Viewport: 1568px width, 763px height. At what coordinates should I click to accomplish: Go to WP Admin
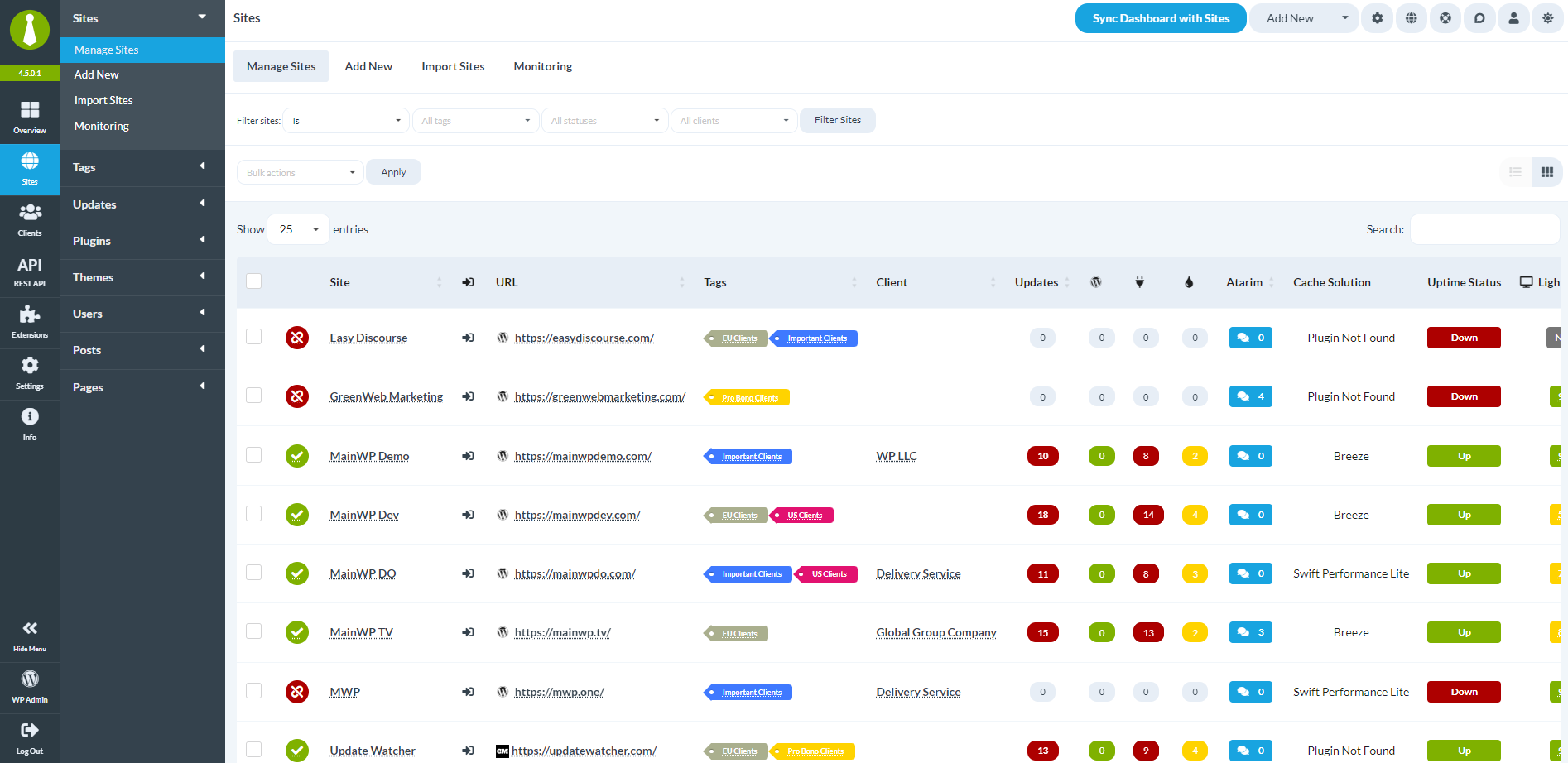[30, 687]
